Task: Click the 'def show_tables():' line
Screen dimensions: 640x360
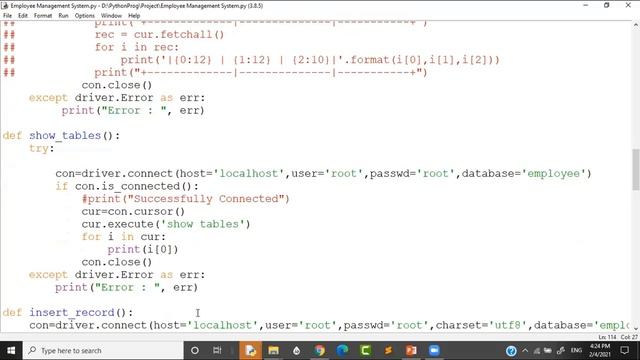Action: coord(61,136)
